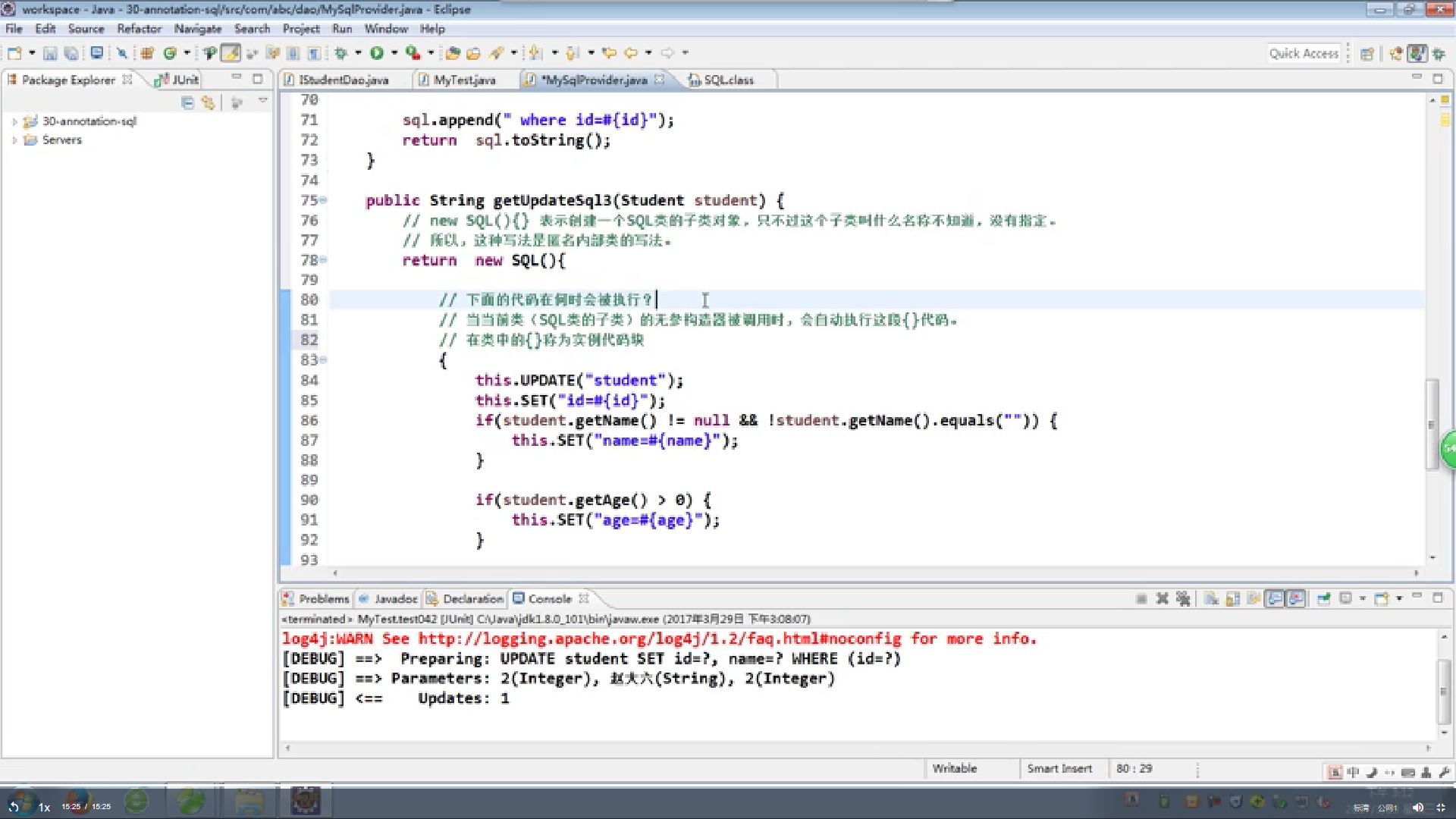
Task: Select the Java perspective icon
Action: tap(1417, 54)
